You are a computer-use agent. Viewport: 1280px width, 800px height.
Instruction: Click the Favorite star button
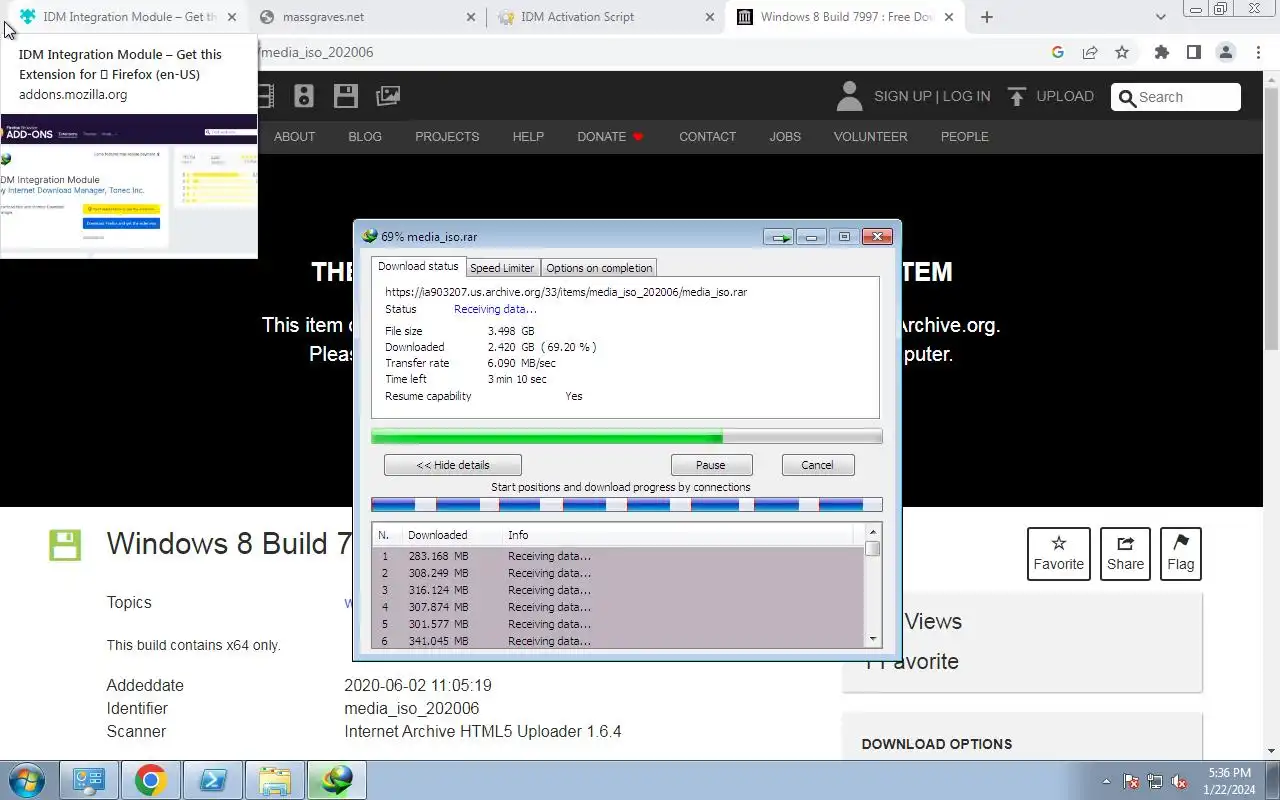1058,553
